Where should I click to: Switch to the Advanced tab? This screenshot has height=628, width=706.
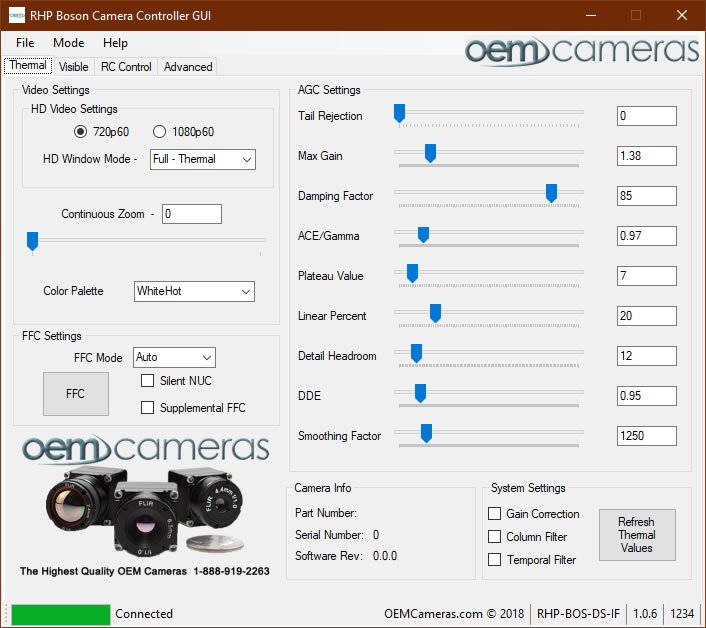(188, 67)
